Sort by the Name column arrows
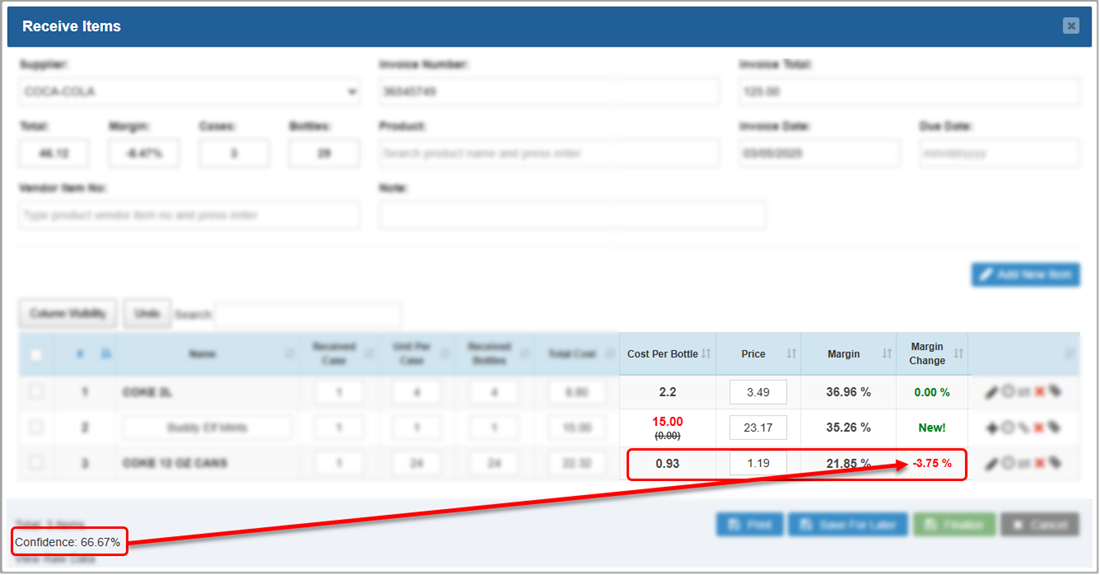Image resolution: width=1100 pixels, height=575 pixels. point(289,353)
